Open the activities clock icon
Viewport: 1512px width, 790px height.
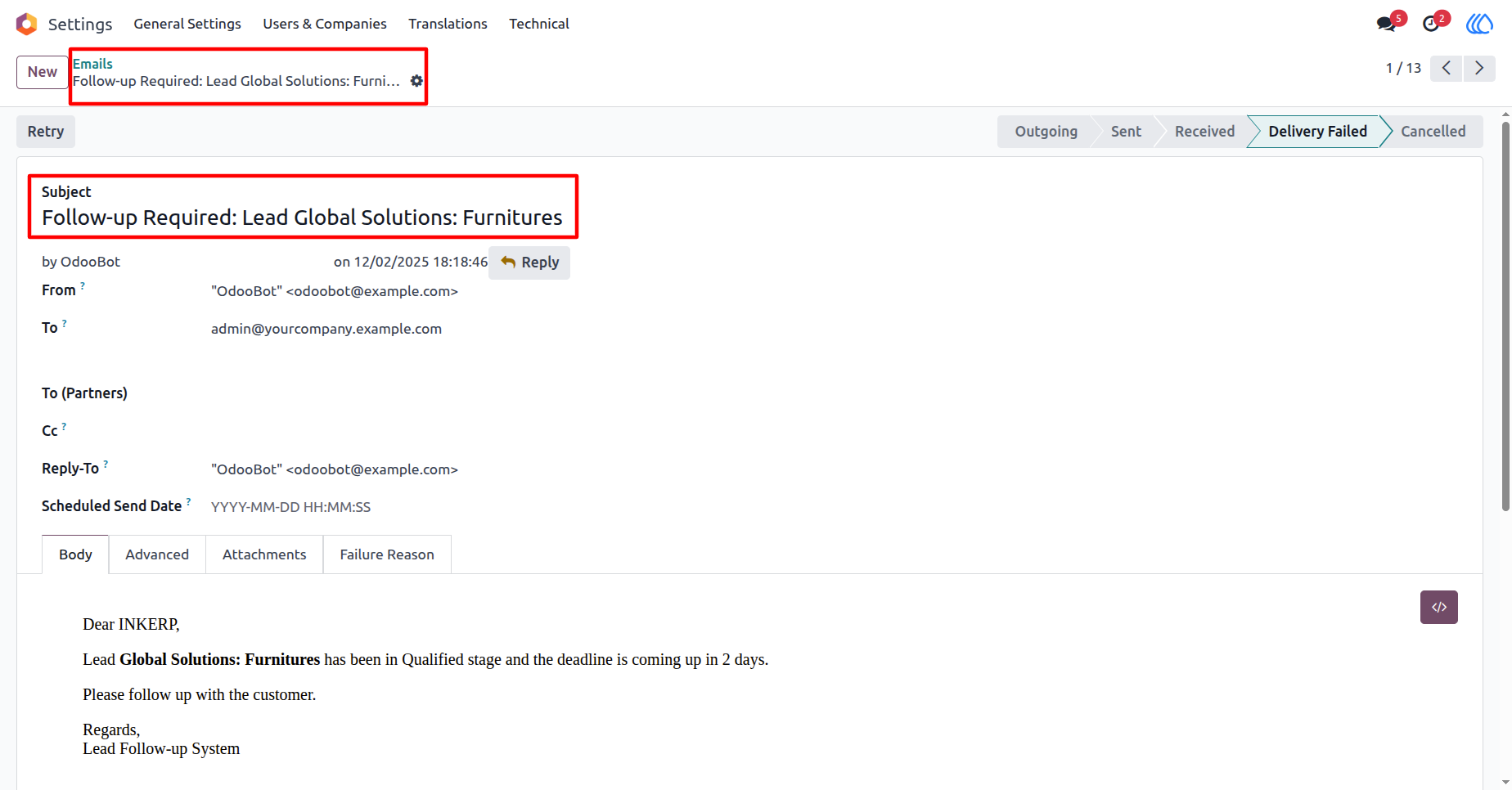tap(1431, 24)
